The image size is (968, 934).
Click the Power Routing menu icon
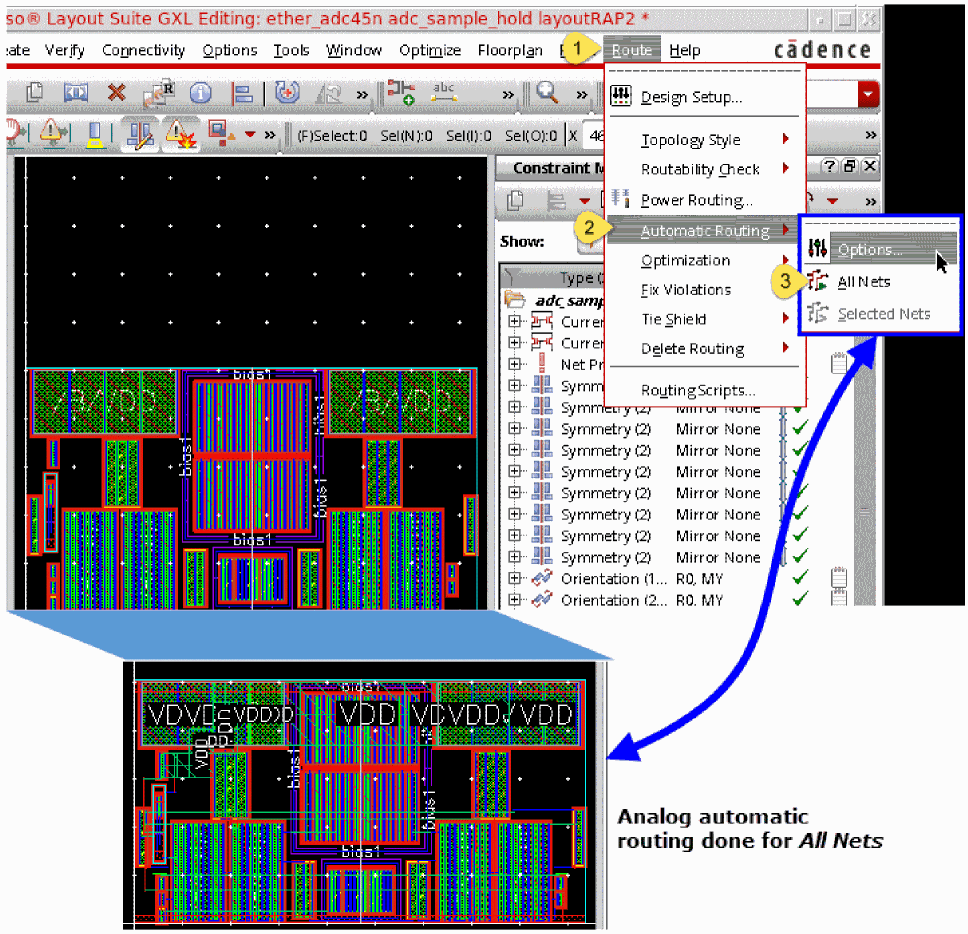point(621,199)
